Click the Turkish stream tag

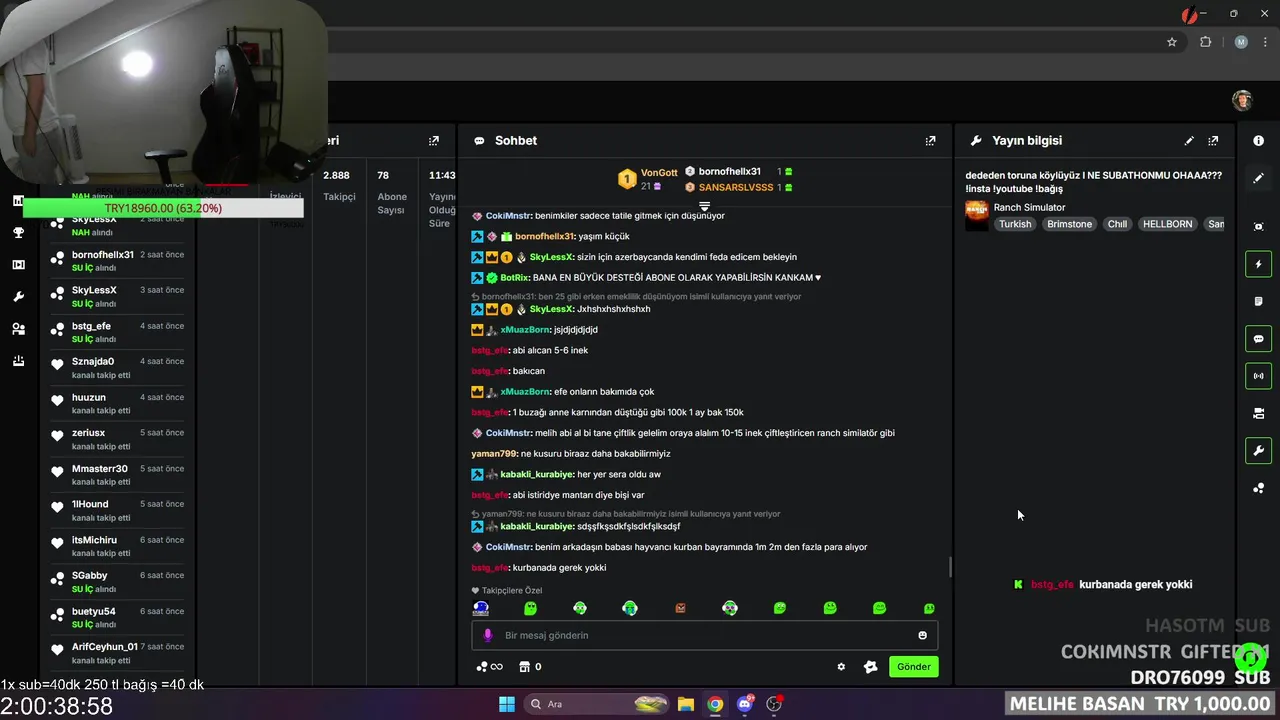[x=1015, y=224]
